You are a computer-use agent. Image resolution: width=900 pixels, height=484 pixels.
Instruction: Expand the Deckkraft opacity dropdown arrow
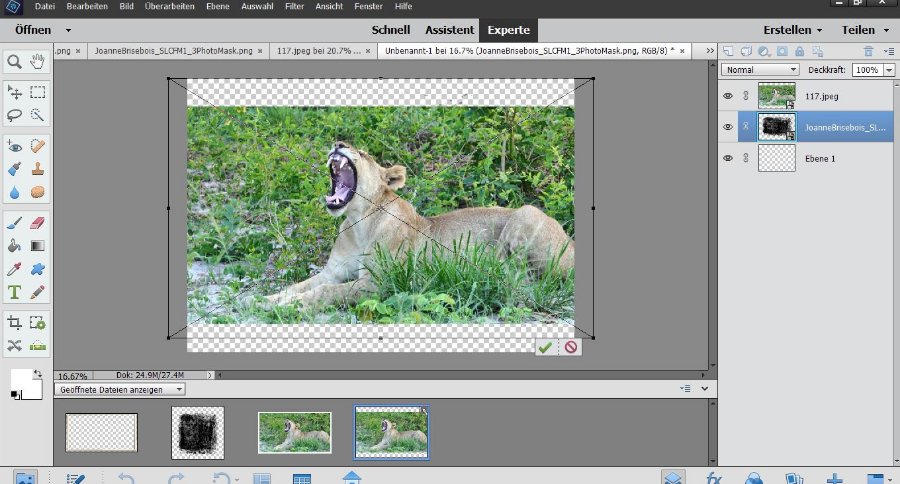pos(888,70)
